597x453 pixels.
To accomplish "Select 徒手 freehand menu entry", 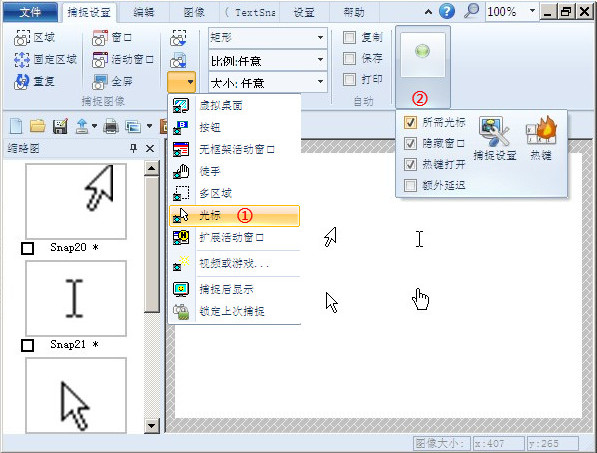I will tap(235, 171).
